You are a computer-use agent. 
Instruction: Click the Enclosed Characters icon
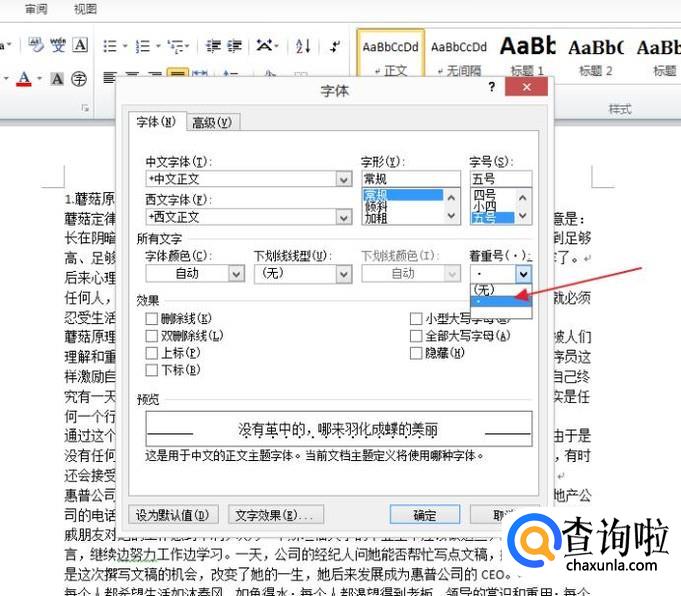coord(79,79)
